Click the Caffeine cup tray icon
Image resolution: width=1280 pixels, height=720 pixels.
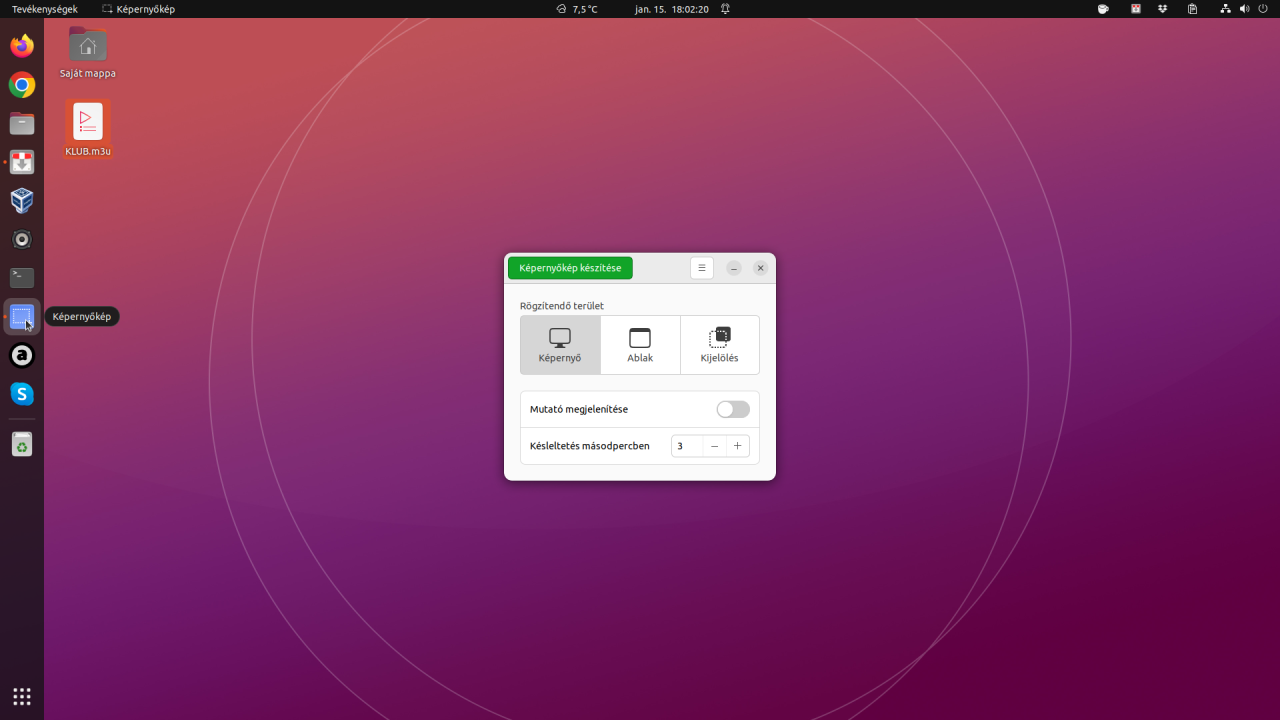coord(1103,9)
